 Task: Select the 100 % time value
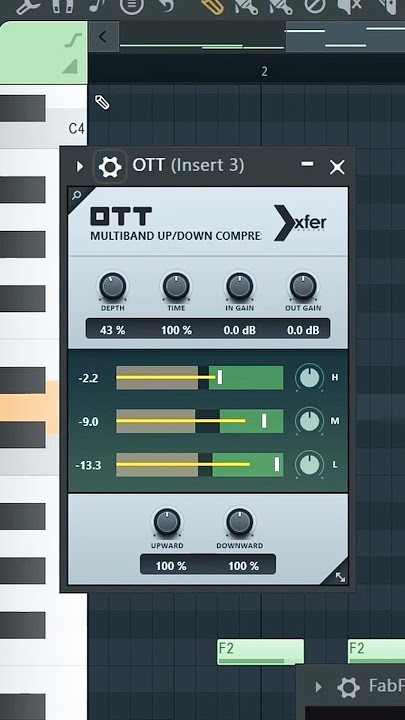(176, 330)
